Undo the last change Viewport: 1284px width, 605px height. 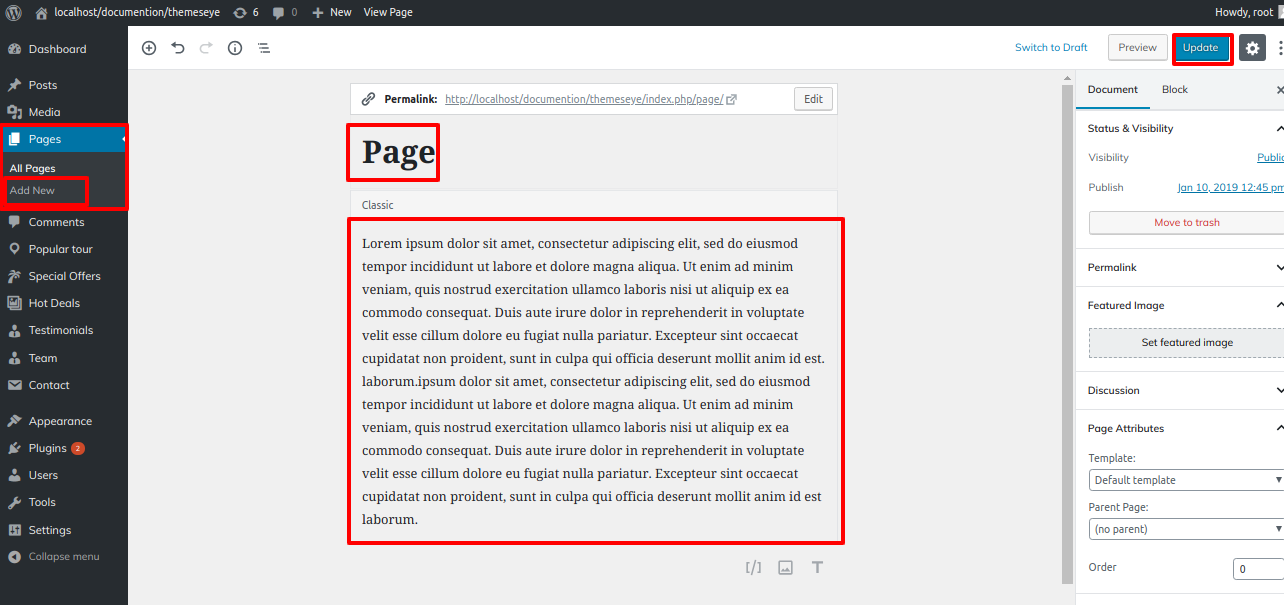[x=177, y=47]
